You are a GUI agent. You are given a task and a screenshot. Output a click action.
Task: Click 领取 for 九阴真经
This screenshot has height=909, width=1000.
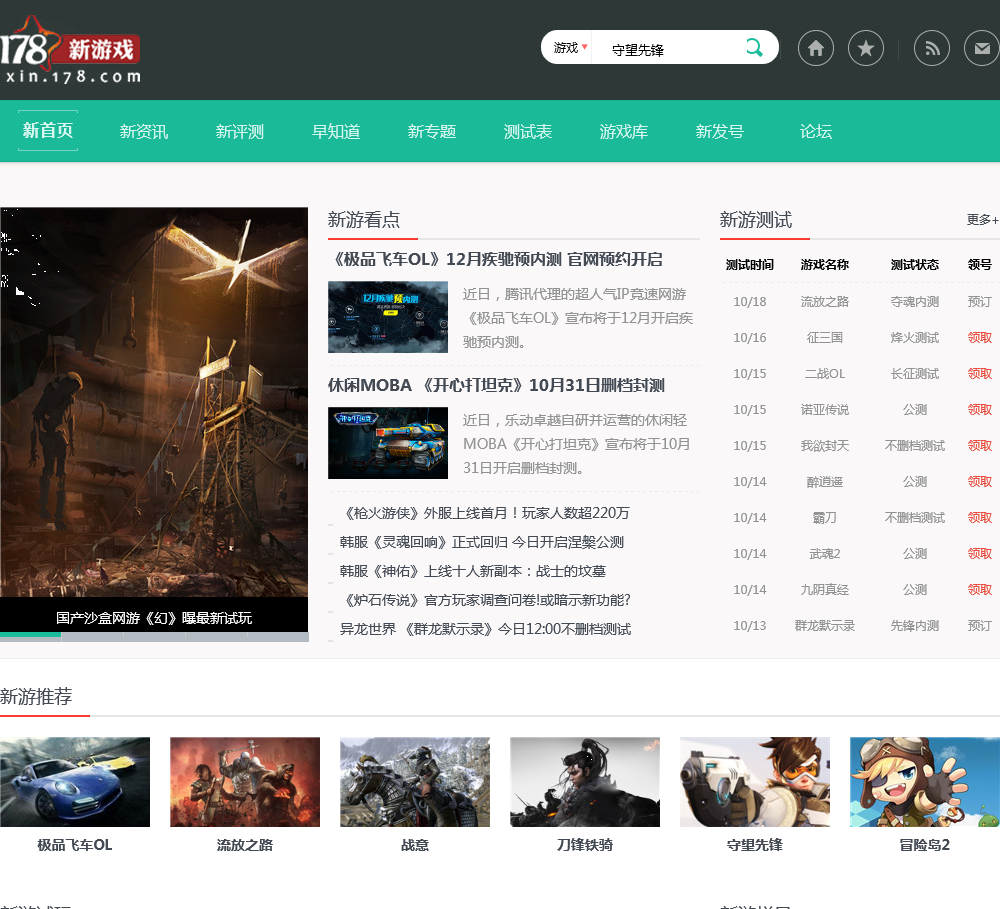[980, 589]
